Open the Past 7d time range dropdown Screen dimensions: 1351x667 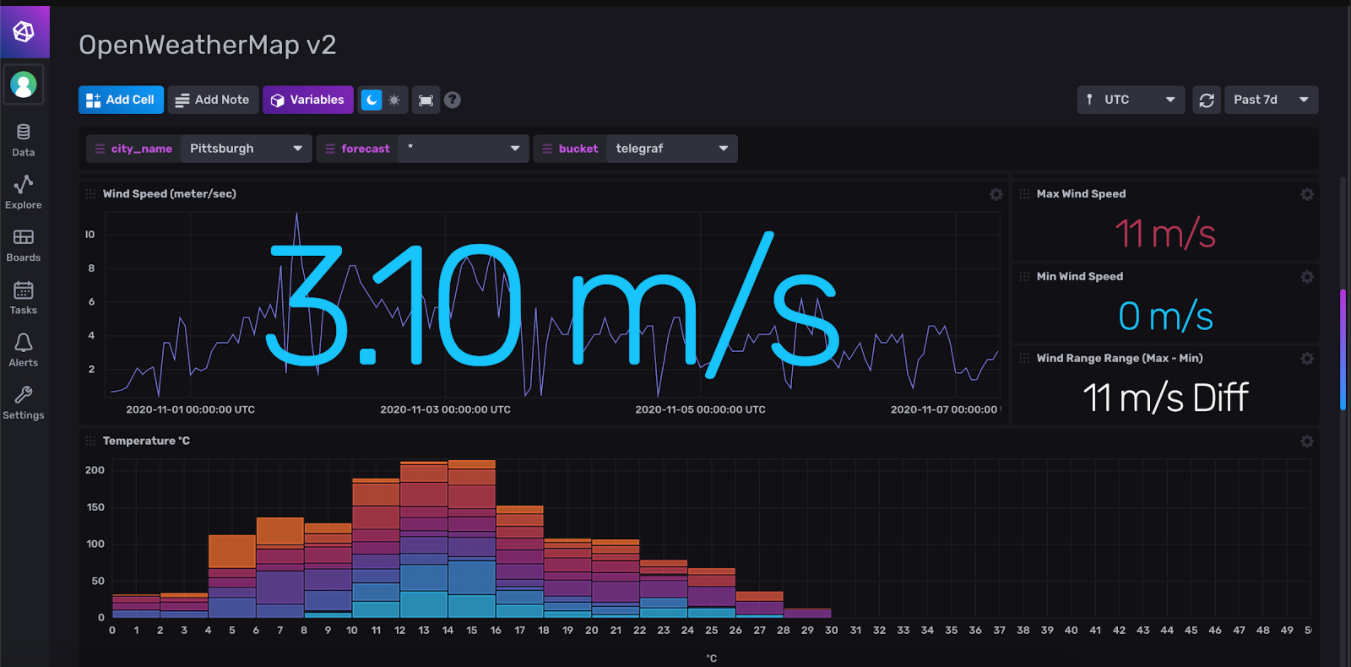(x=1271, y=100)
